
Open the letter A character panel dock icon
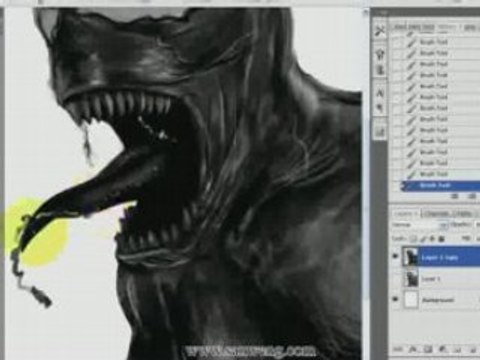(379, 93)
